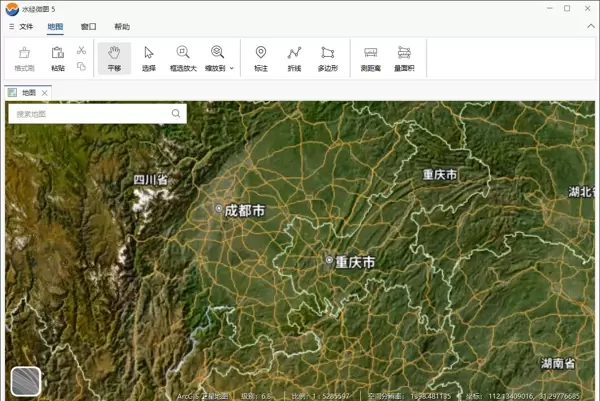Screen dimensions: 600x401
Task: Click the scissors cut icon
Action: [x=81, y=50]
